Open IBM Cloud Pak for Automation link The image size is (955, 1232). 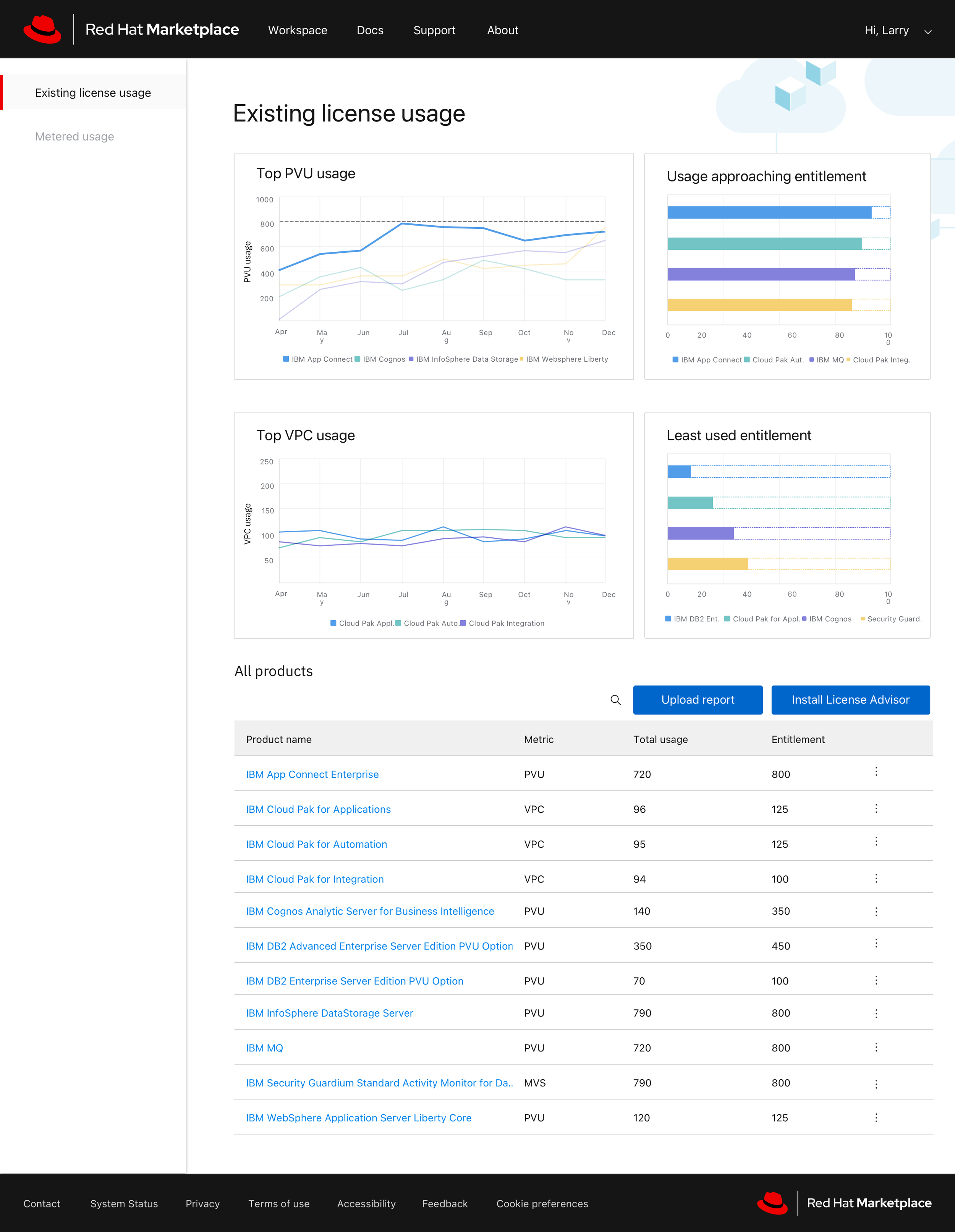(x=316, y=844)
